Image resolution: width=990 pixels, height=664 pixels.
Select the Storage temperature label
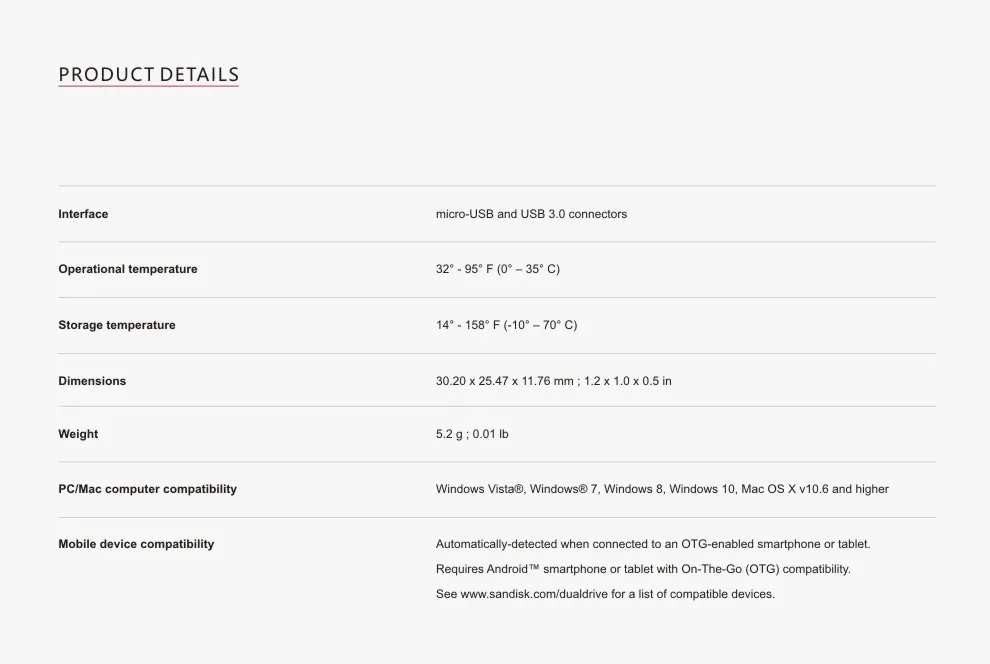(x=117, y=325)
